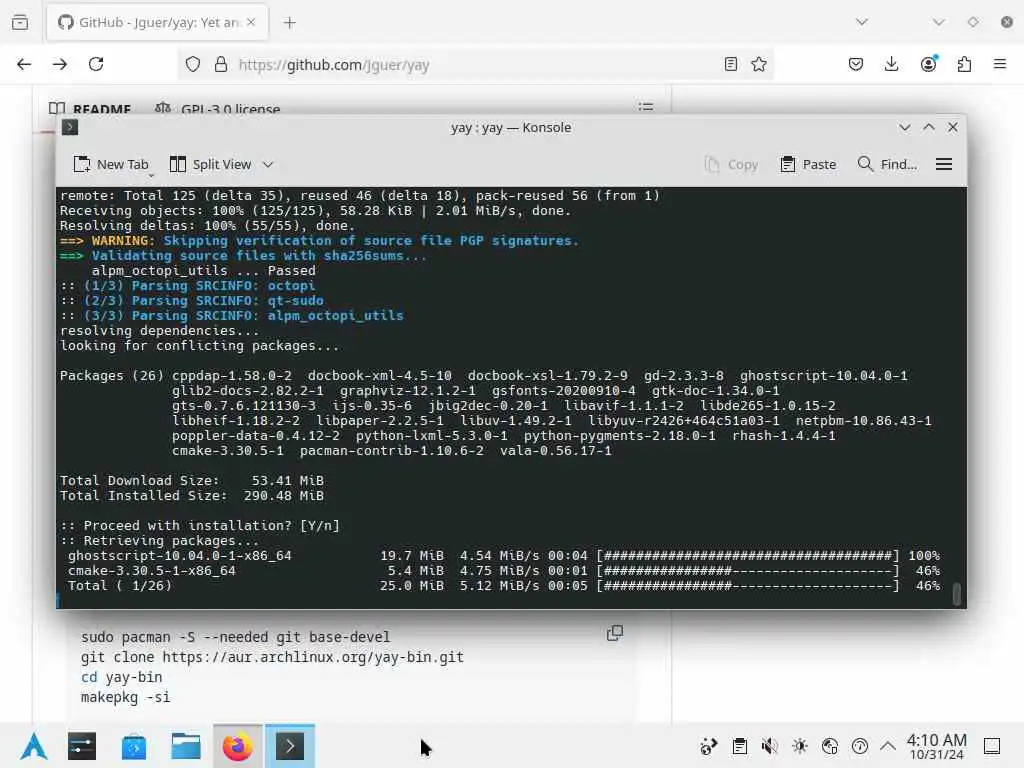The width and height of the screenshot is (1024, 768).
Task: Click 'Proceed with installation? [Y/n]' line
Action: [200, 526]
